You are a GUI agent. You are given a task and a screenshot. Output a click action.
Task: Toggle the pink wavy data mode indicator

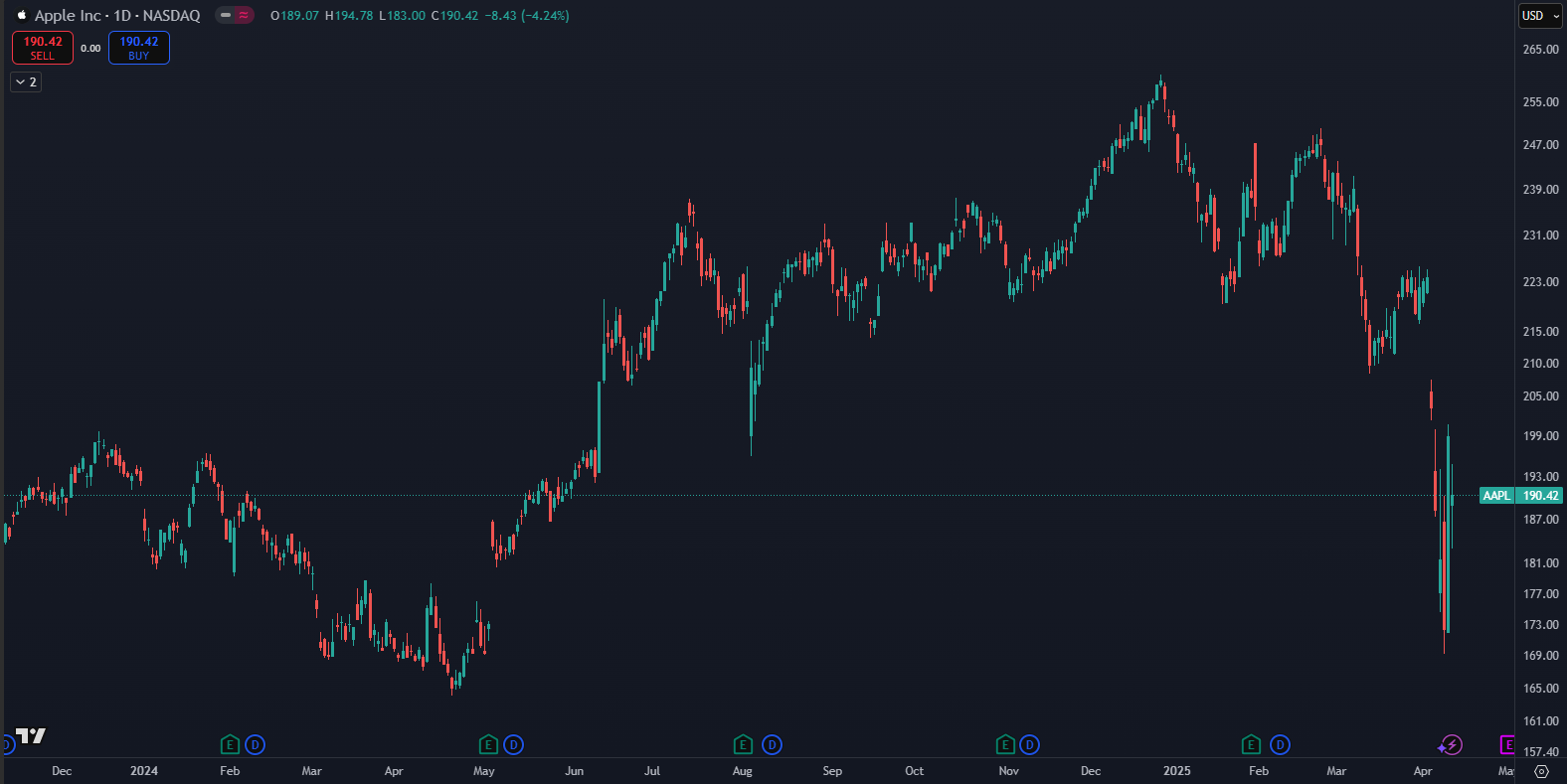tap(244, 16)
